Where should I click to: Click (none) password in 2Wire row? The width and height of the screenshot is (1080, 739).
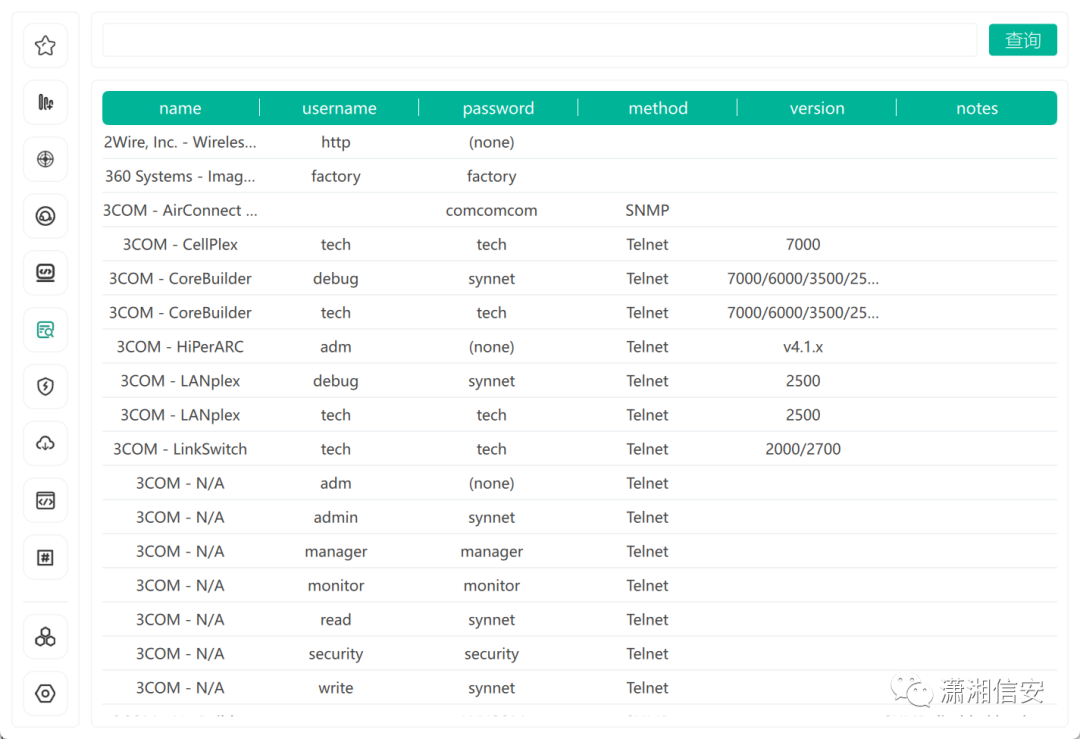491,143
